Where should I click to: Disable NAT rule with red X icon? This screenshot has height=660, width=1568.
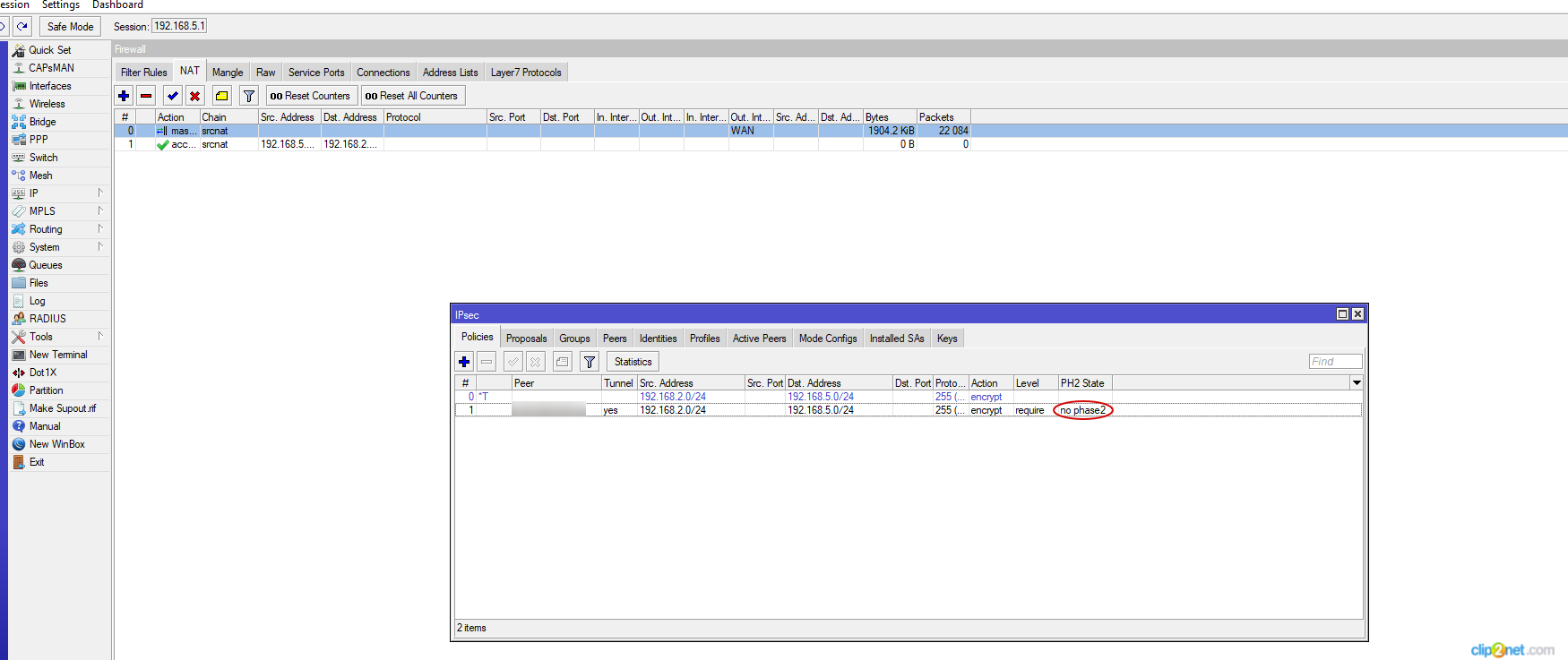coord(194,96)
